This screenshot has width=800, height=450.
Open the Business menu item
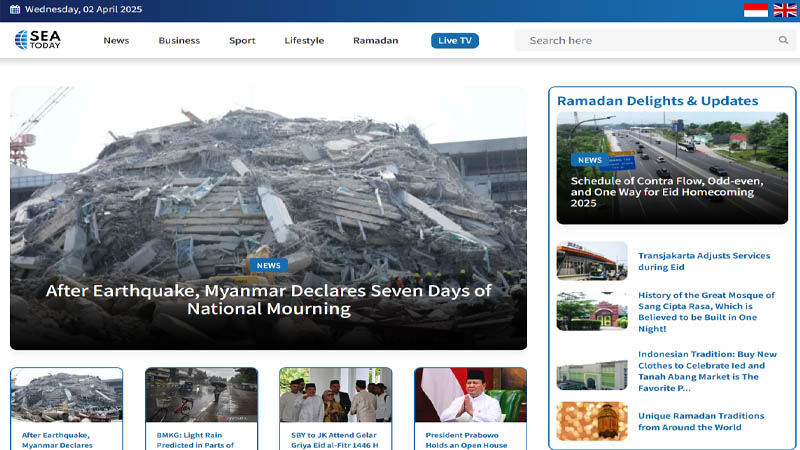179,40
